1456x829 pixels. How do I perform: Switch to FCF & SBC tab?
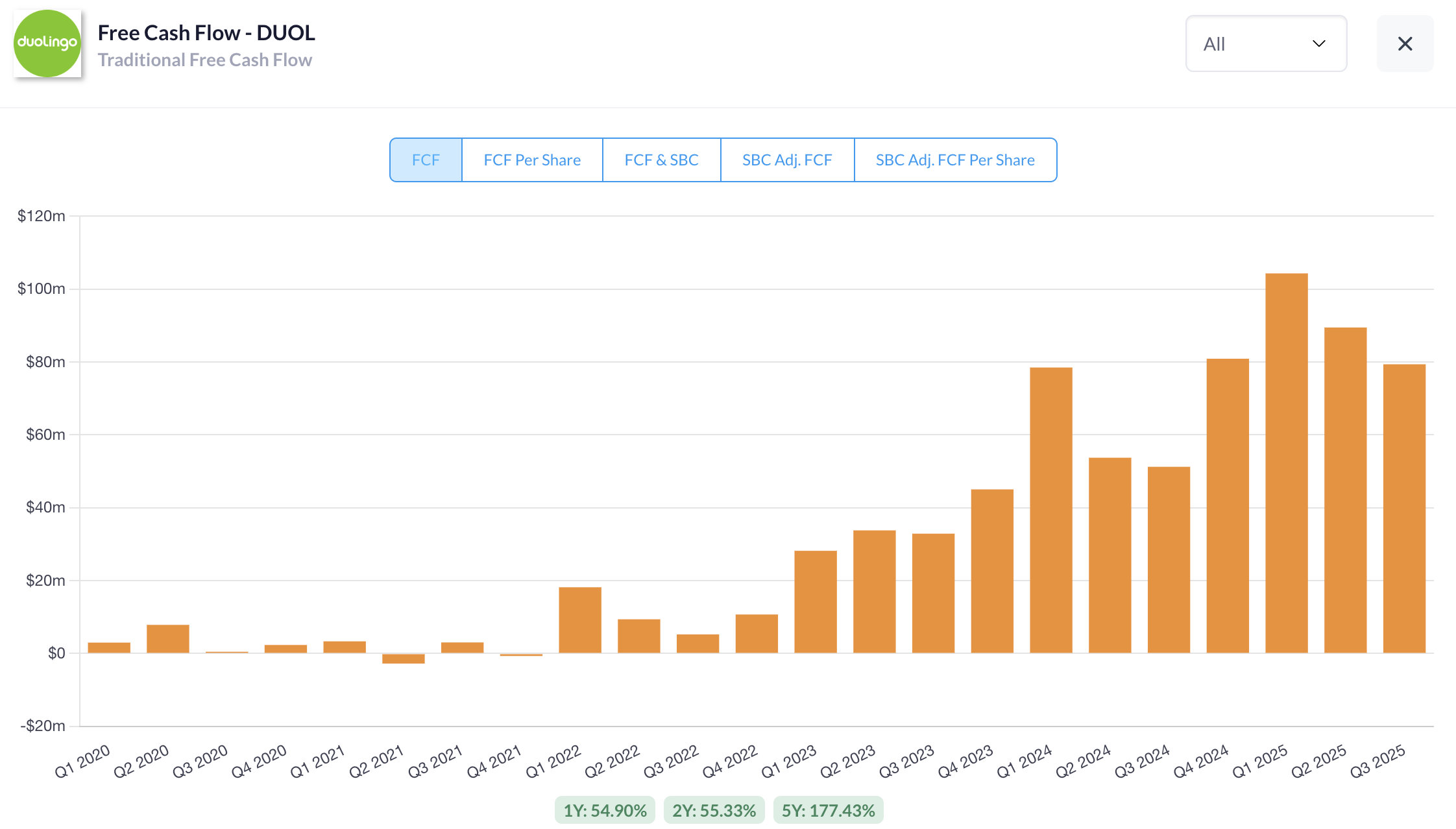(661, 160)
